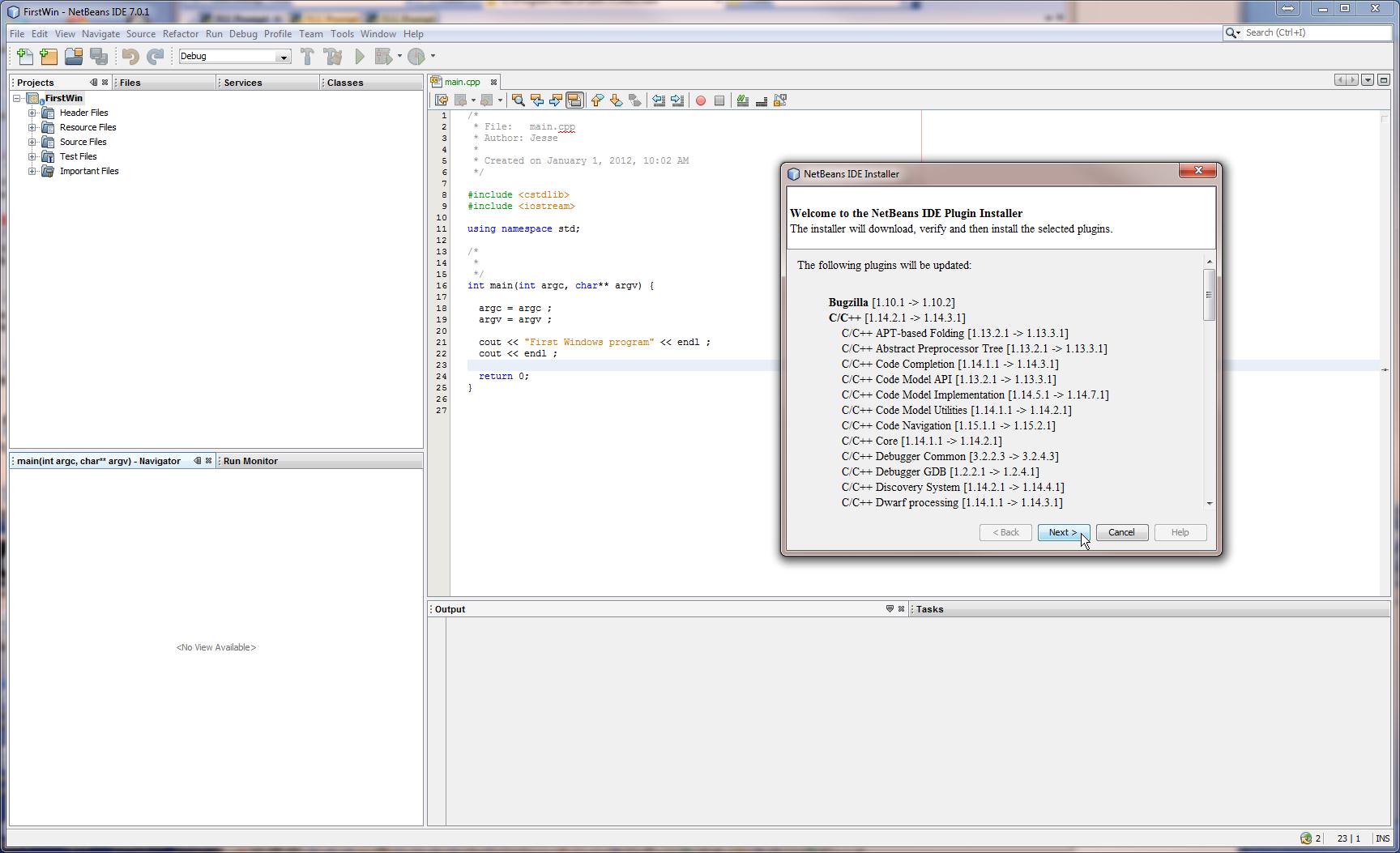Image resolution: width=1400 pixels, height=853 pixels.
Task: Close the main.cpp editor tab
Action: point(493,82)
